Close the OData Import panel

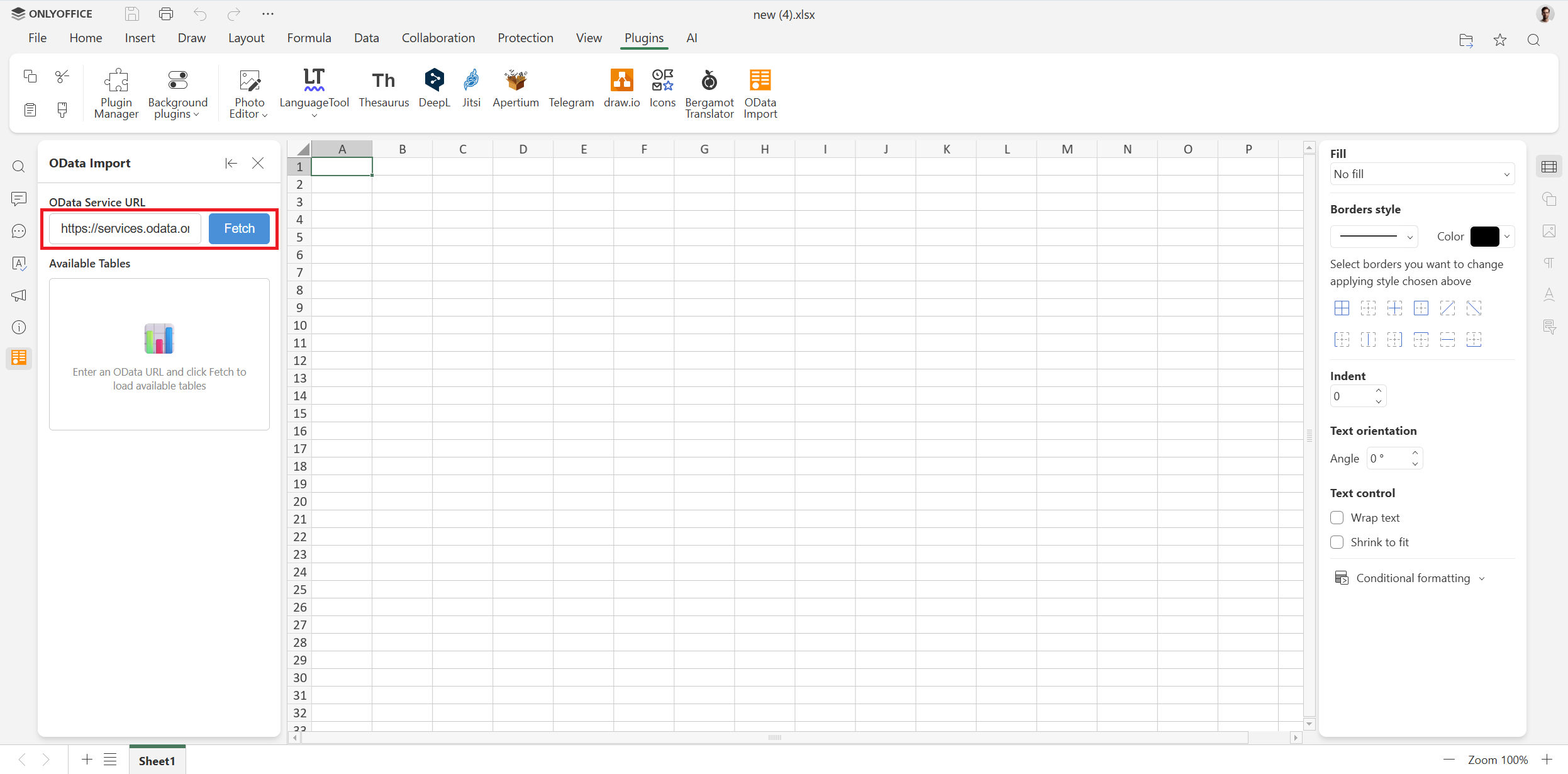click(x=258, y=163)
